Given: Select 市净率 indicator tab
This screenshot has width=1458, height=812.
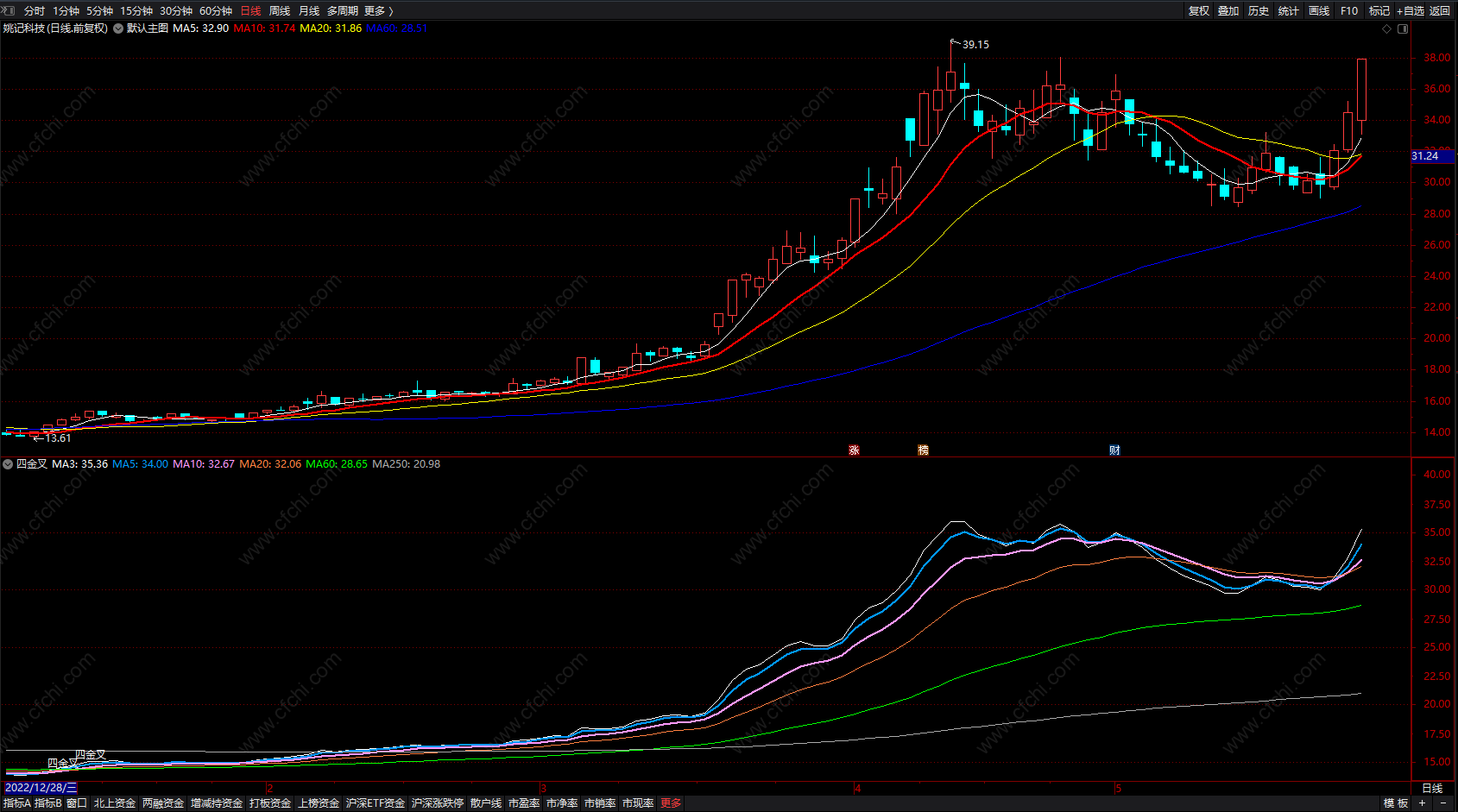Looking at the screenshot, I should click(x=562, y=803).
